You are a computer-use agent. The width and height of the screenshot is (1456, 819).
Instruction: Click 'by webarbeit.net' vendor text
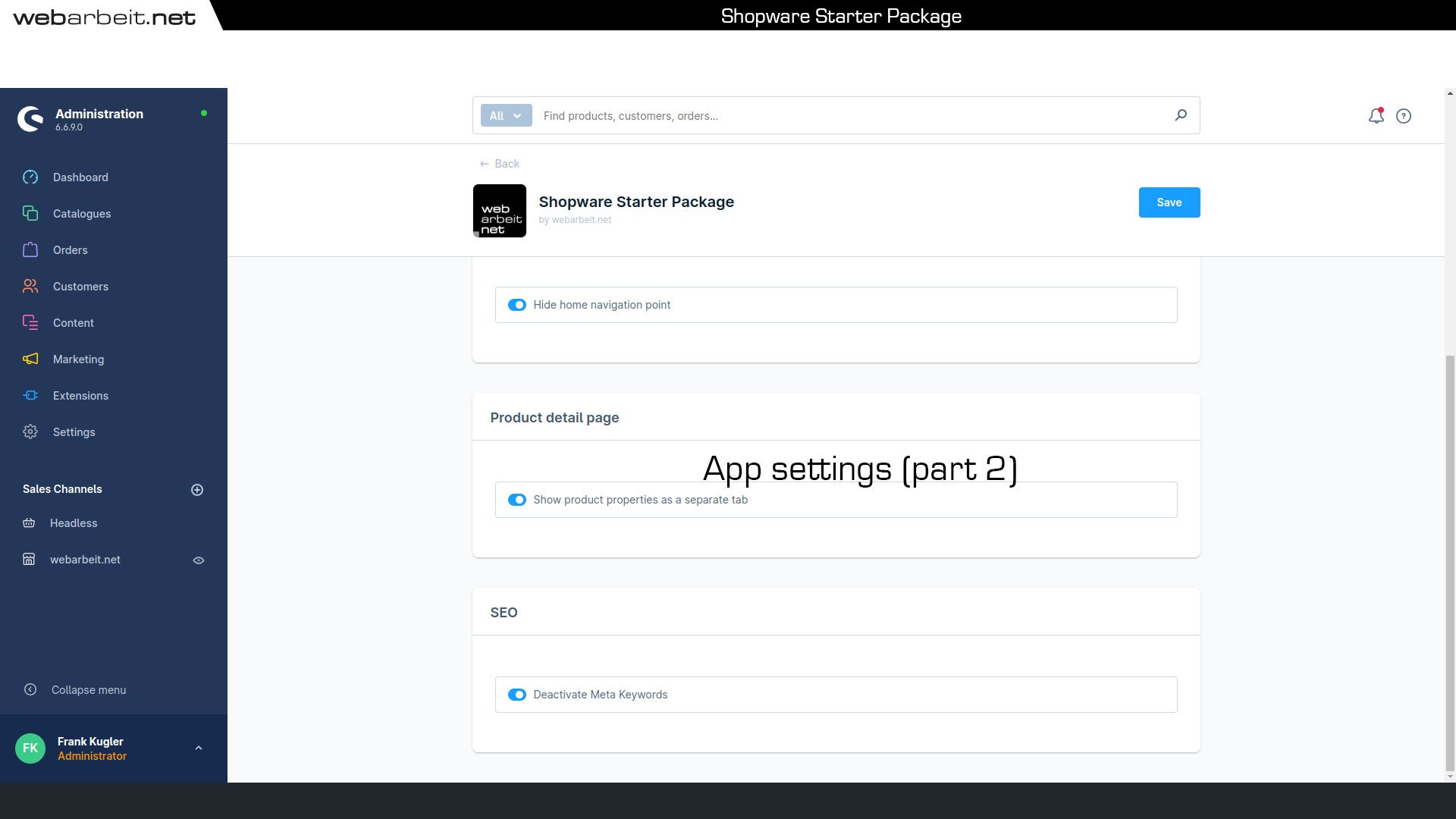click(x=575, y=220)
